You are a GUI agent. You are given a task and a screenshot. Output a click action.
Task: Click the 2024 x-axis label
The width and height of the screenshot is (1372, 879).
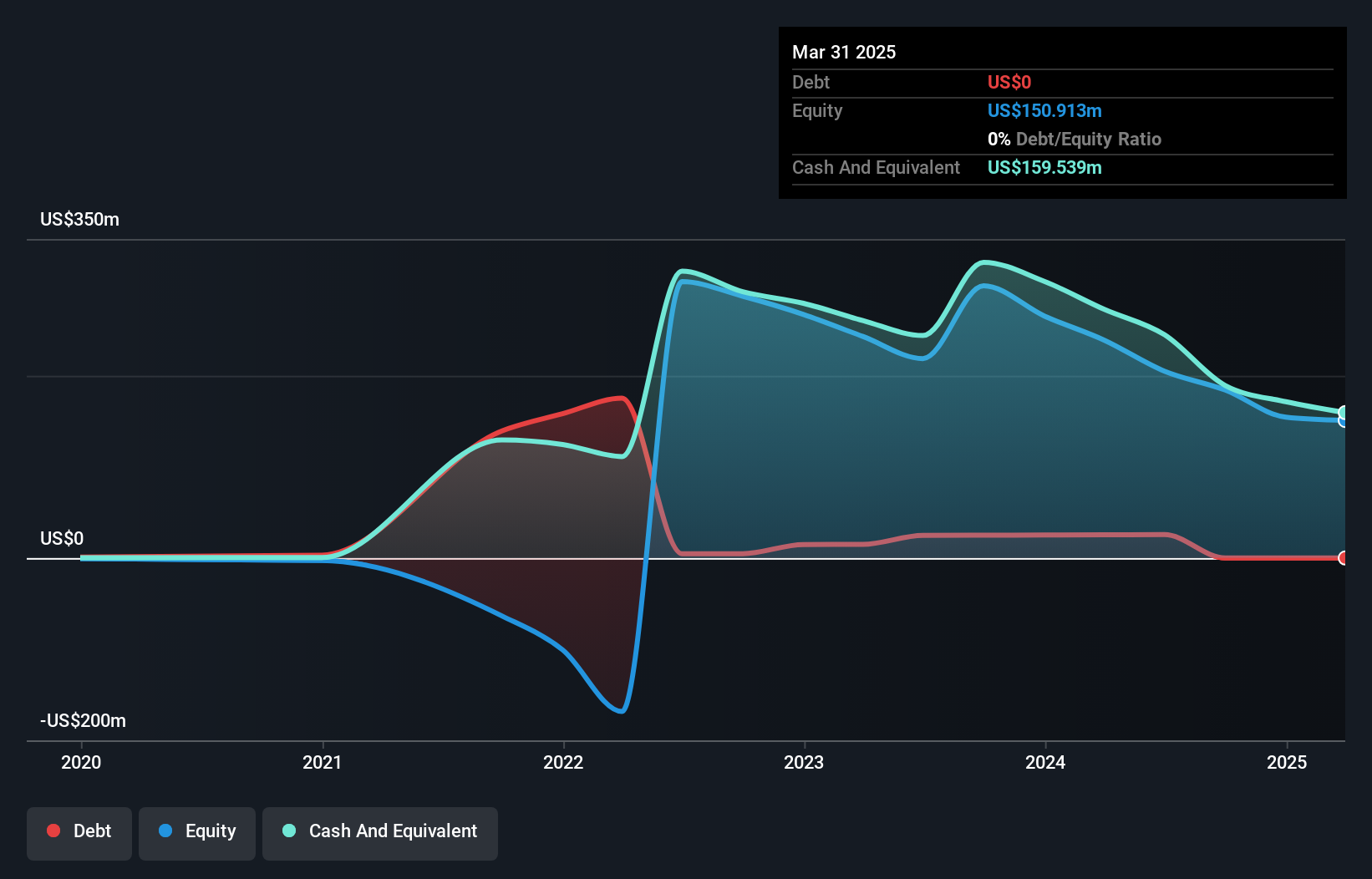pos(1045,762)
